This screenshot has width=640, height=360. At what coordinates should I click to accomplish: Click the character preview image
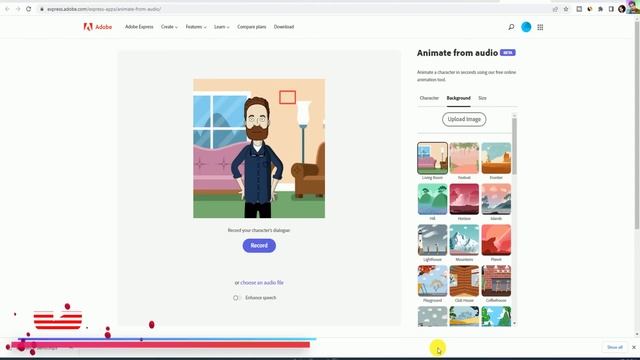point(259,149)
